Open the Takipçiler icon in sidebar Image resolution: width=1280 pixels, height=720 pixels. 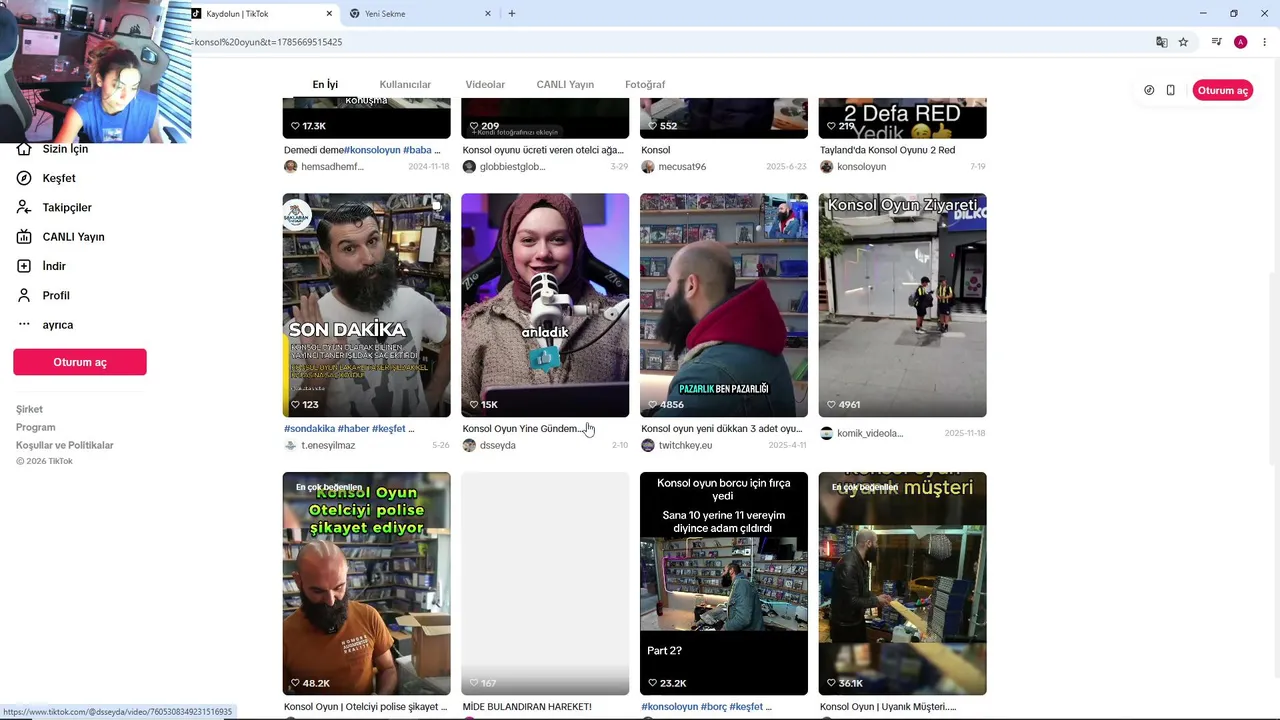(24, 207)
